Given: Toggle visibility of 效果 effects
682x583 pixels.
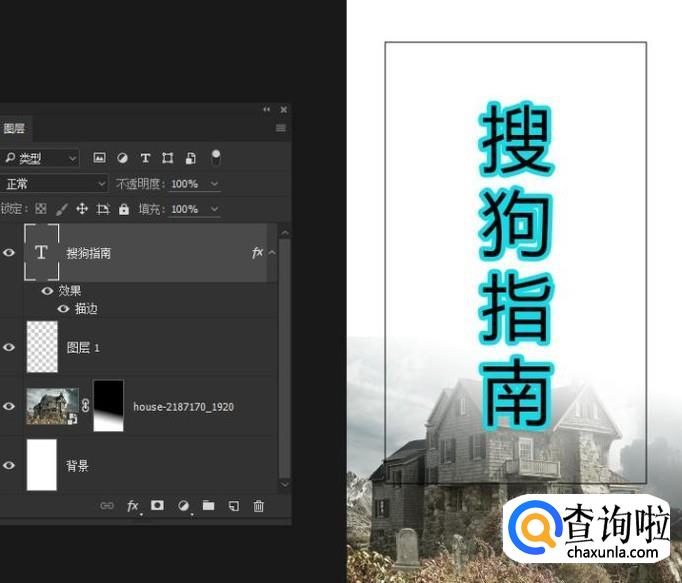Looking at the screenshot, I should (x=47, y=290).
